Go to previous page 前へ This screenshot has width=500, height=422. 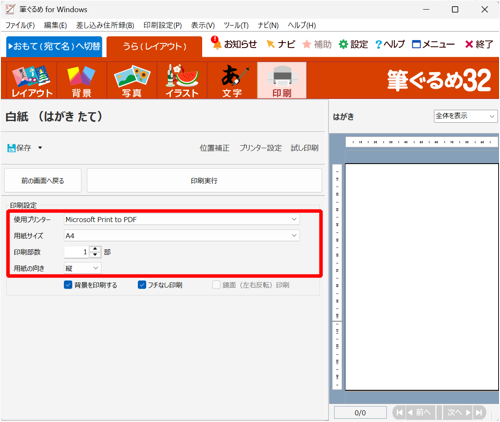coord(420,413)
